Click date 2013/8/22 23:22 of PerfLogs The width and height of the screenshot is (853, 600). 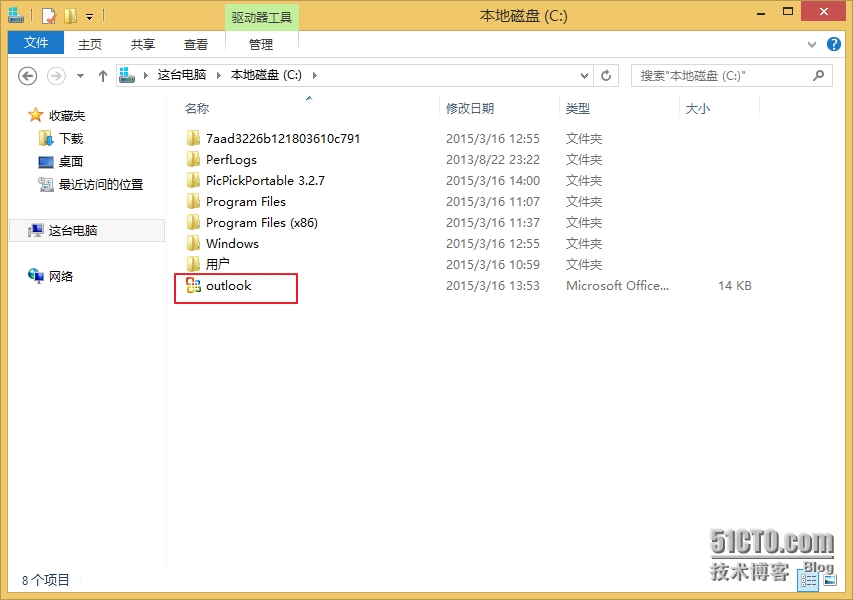tap(493, 160)
